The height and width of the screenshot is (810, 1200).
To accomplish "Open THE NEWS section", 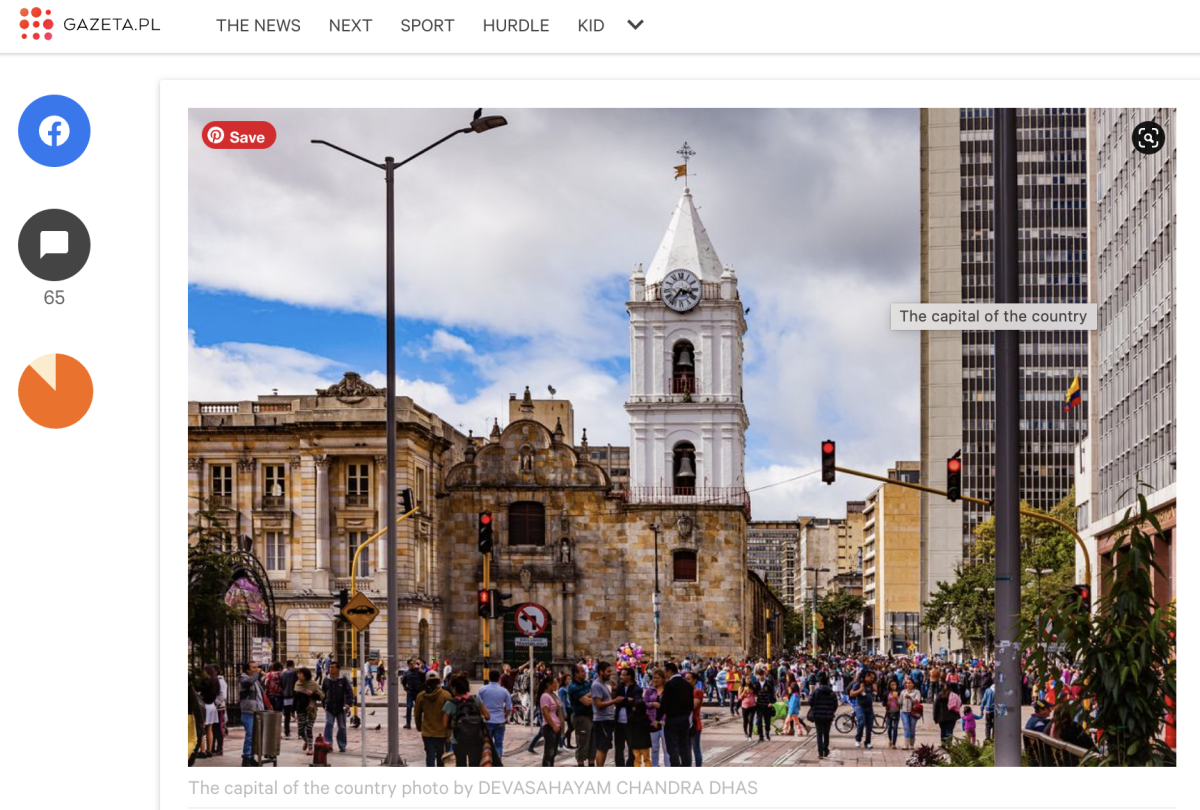I will (258, 26).
